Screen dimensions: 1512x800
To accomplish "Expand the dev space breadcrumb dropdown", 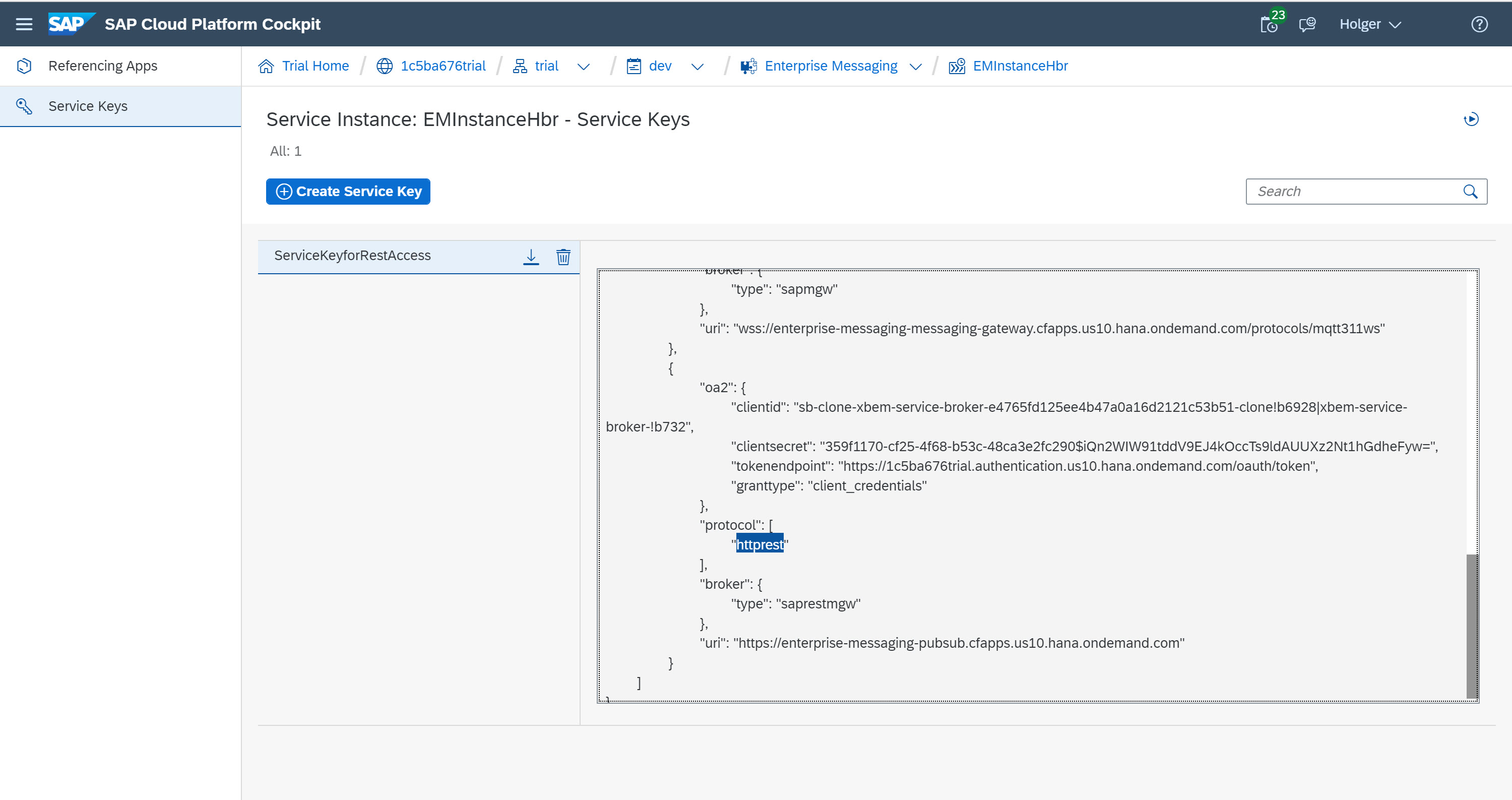I will click(697, 66).
